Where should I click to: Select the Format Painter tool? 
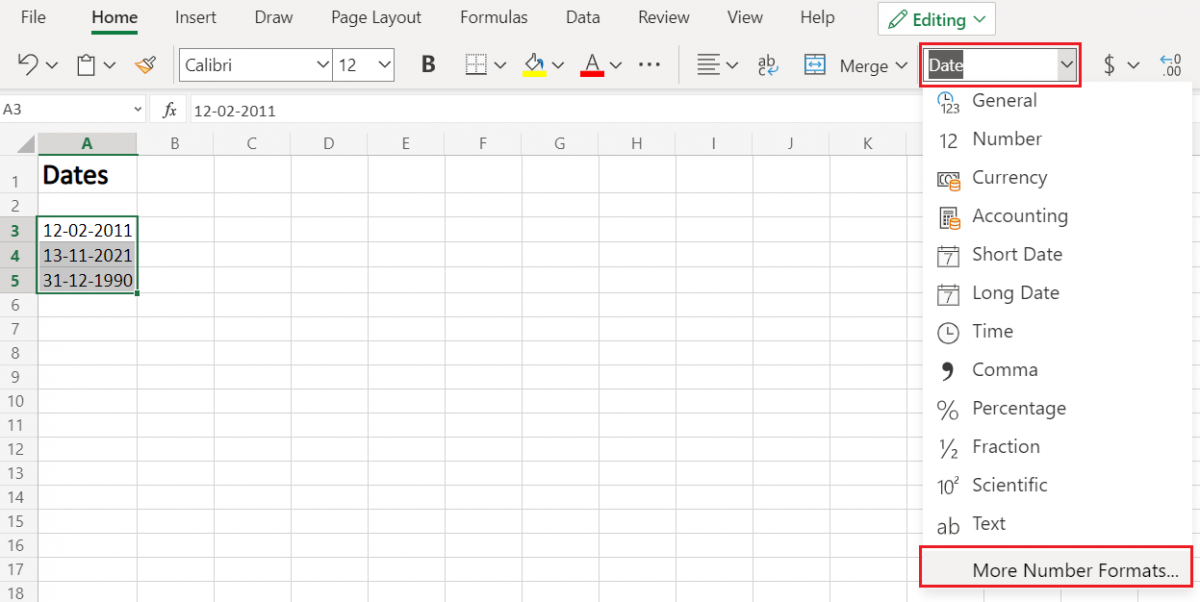[145, 64]
